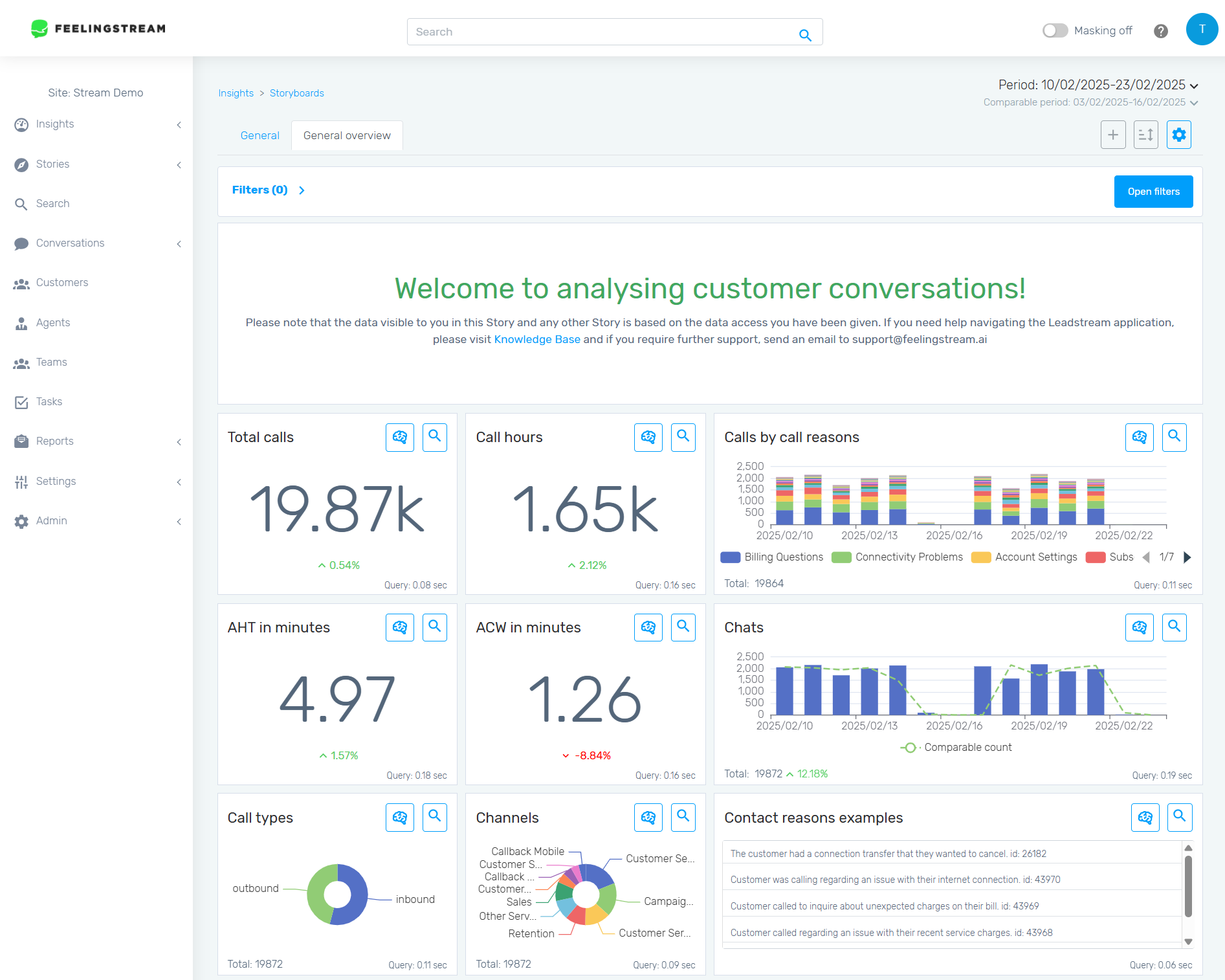Click the sort panels icon near the gear
The height and width of the screenshot is (980, 1225).
(1145, 135)
